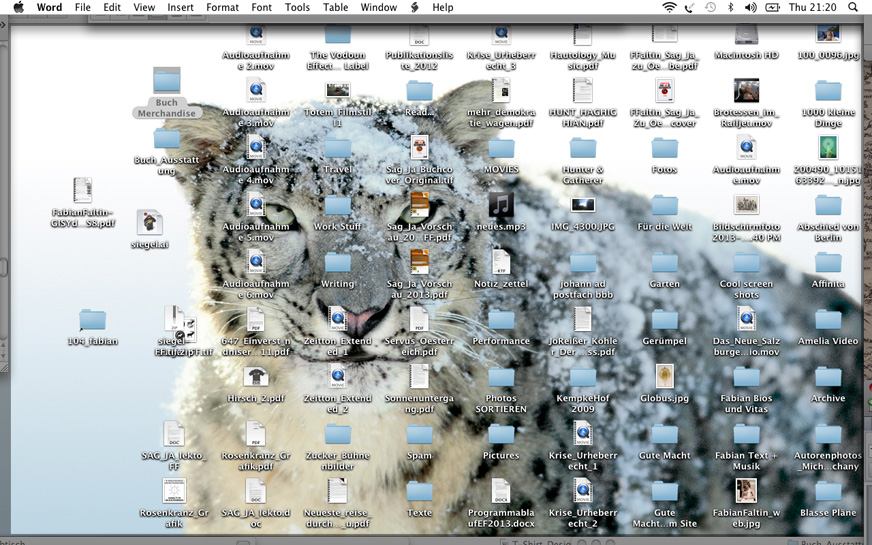The image size is (872, 545).
Task: Open the Table menu
Action: (336, 8)
